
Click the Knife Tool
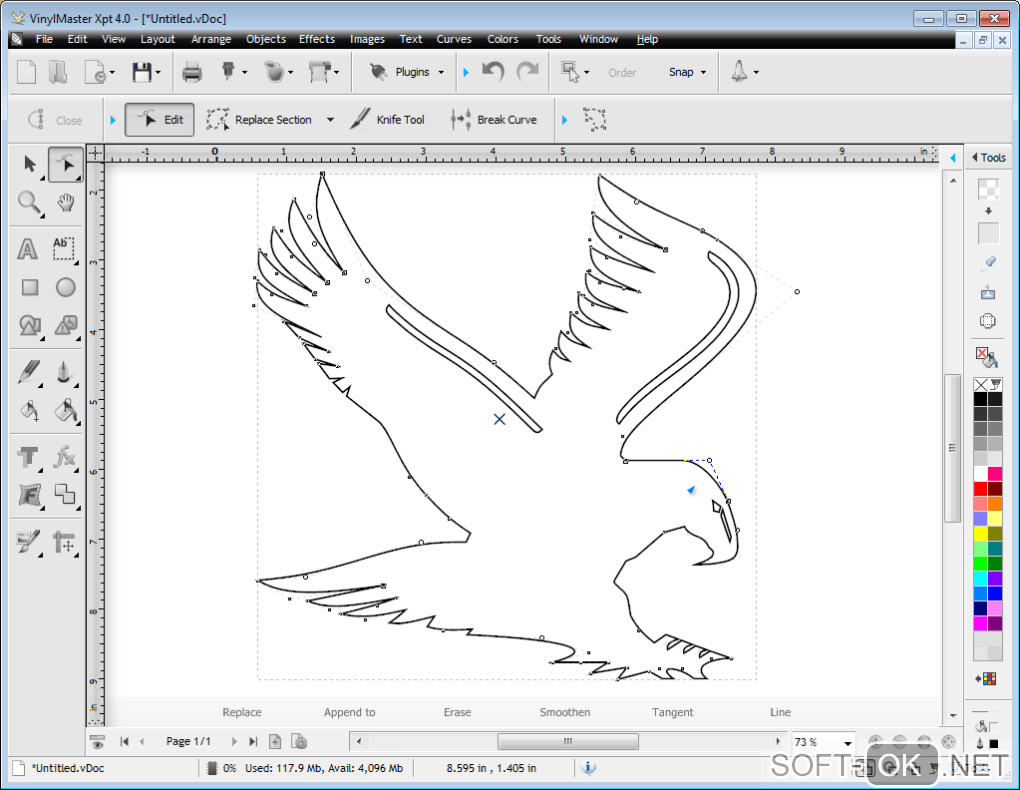tap(388, 120)
